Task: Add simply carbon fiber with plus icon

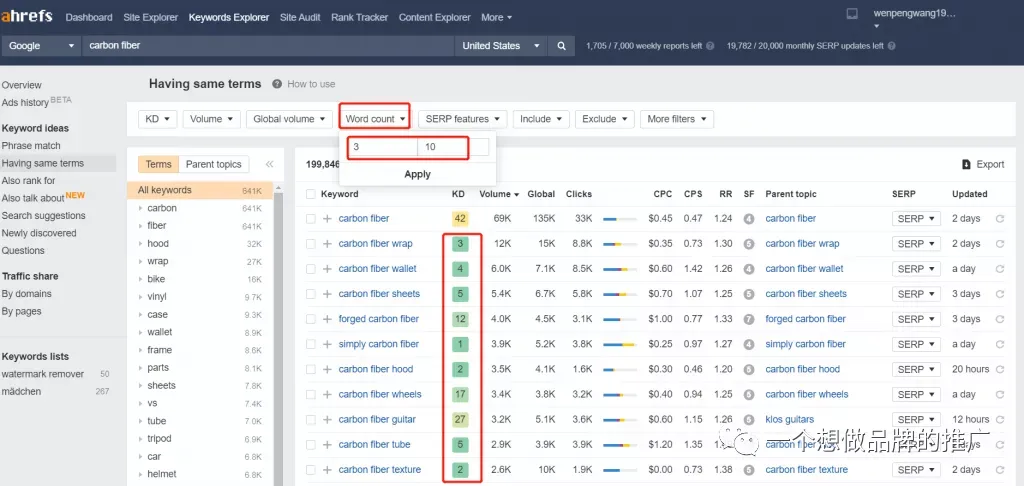Action: pos(327,344)
